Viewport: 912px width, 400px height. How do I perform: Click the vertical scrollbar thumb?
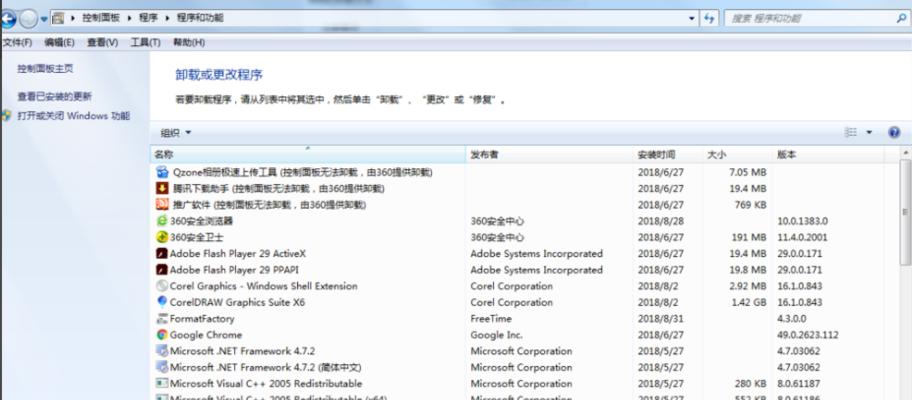point(906,211)
